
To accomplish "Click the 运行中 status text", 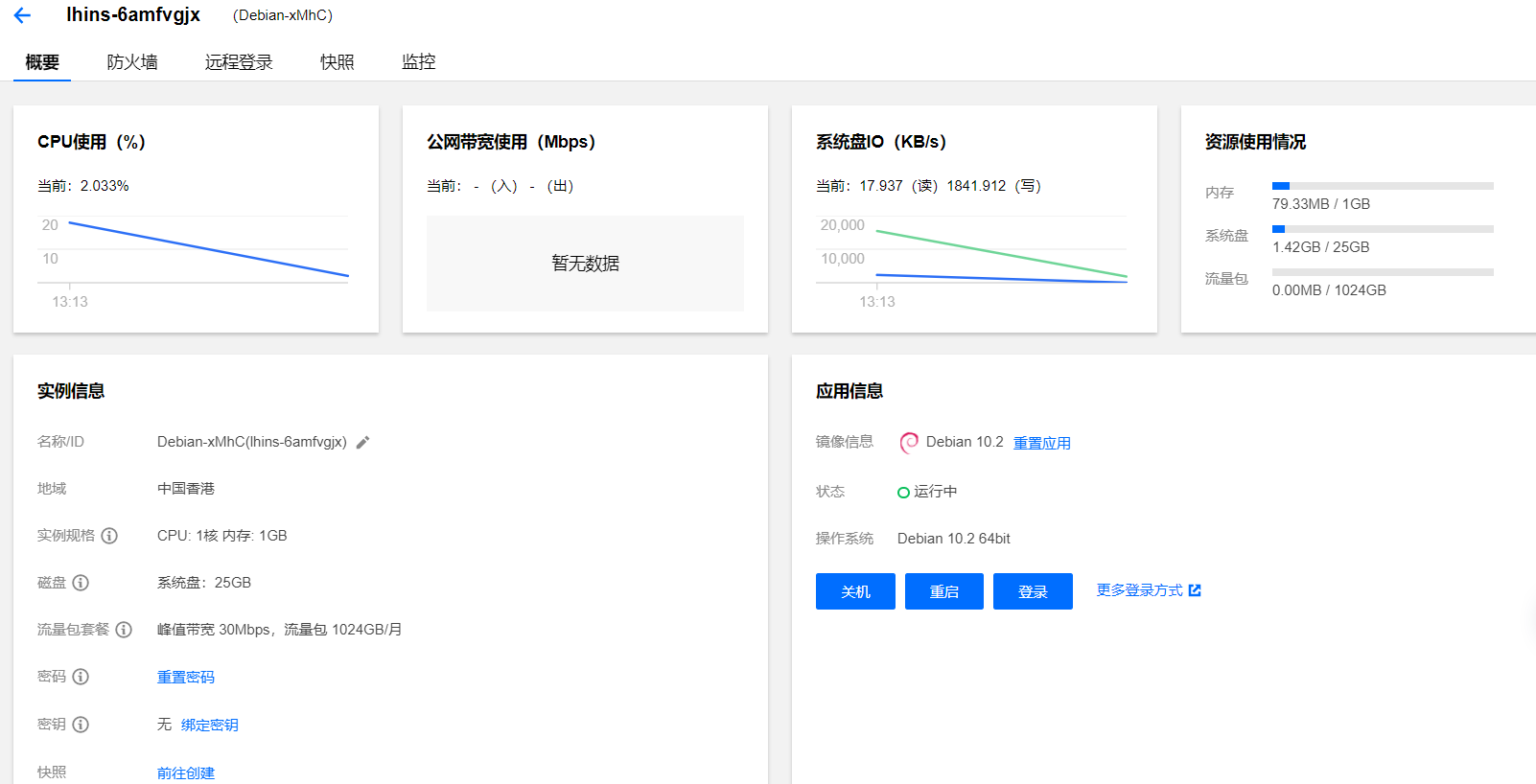I will (935, 492).
